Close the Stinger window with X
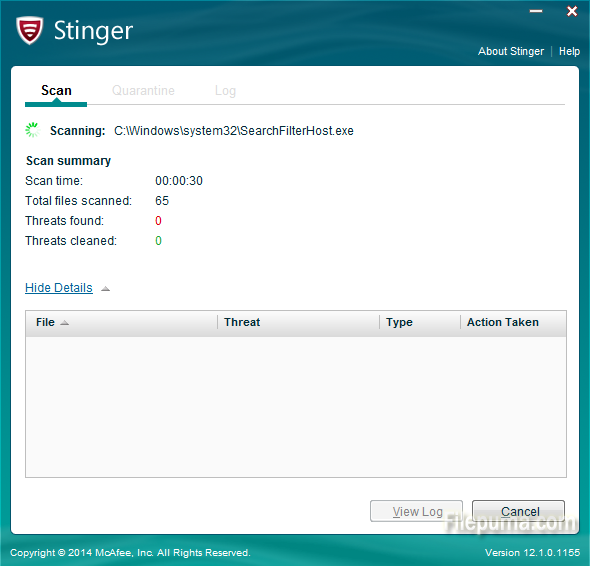The image size is (590, 566). 572,11
